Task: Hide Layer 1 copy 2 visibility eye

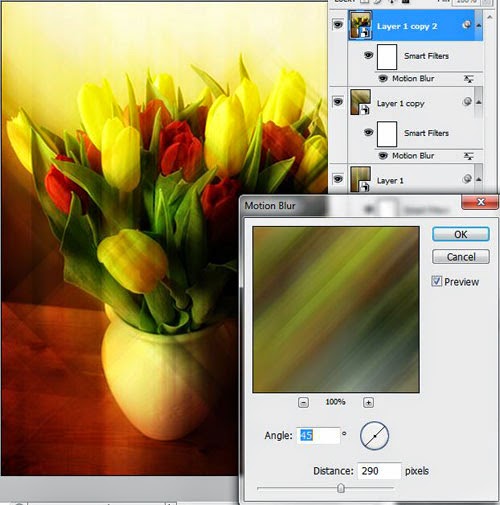Action: 338,24
